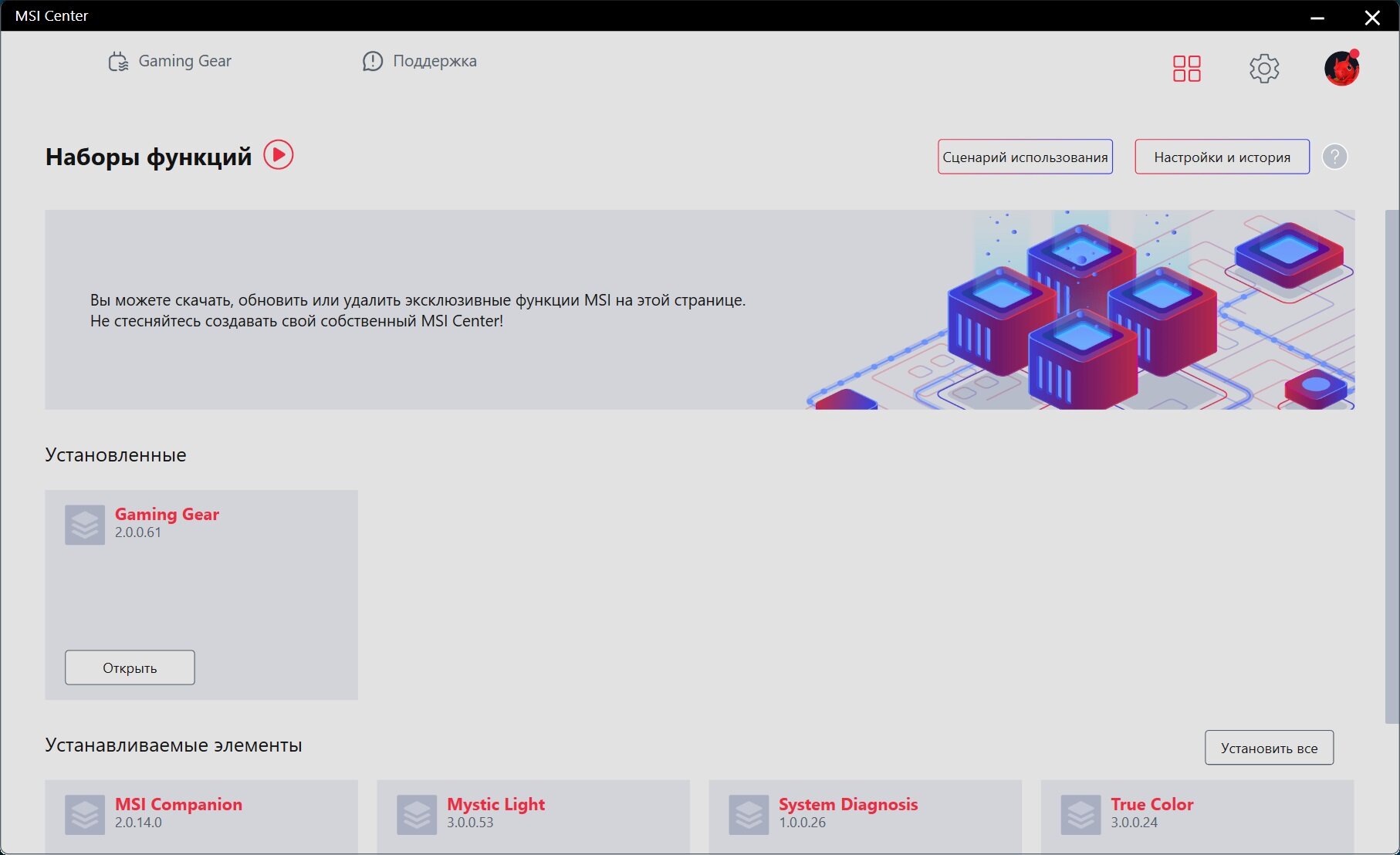Image resolution: width=1400 pixels, height=855 pixels.
Task: Click version 3.0.0.53 under Mystic Light
Action: pyautogui.click(x=470, y=823)
